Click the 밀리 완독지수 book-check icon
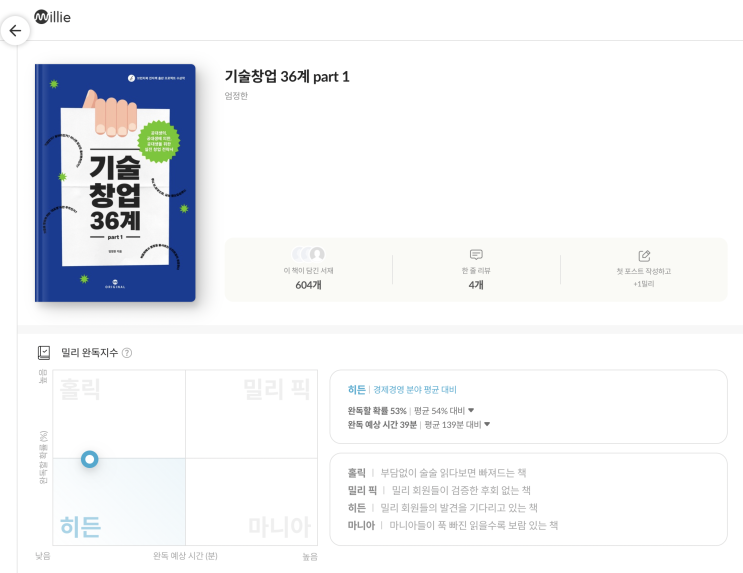This screenshot has width=743, height=573. [x=44, y=352]
